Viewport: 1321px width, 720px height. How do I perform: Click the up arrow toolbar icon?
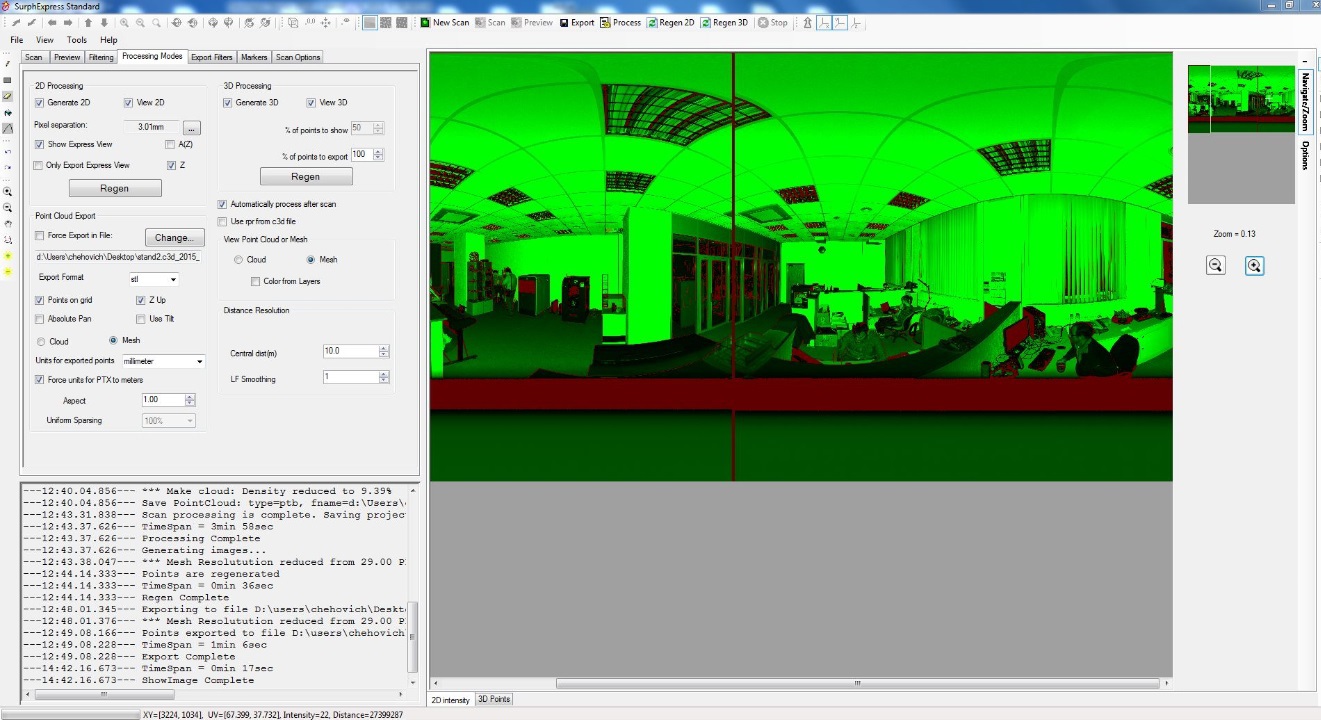click(x=88, y=22)
